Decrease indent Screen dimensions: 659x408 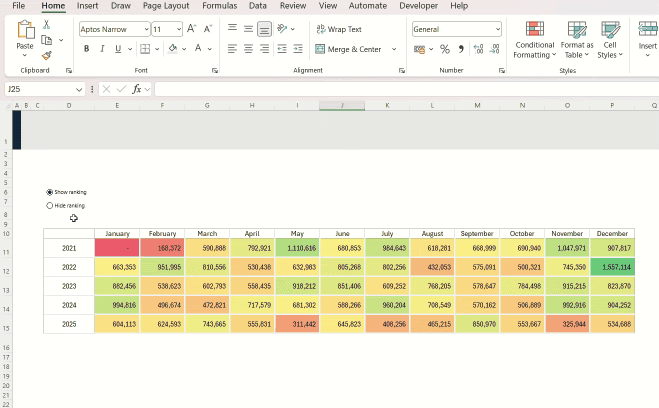282,49
